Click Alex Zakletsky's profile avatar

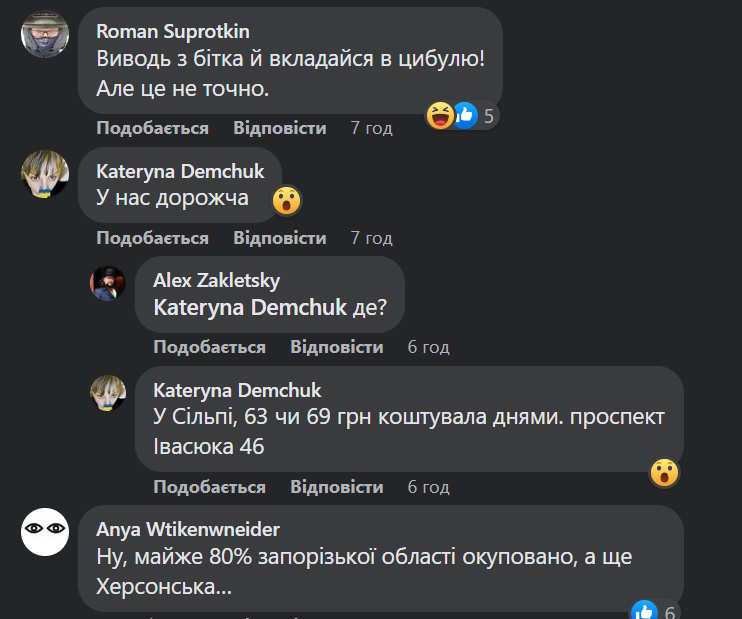point(108,284)
